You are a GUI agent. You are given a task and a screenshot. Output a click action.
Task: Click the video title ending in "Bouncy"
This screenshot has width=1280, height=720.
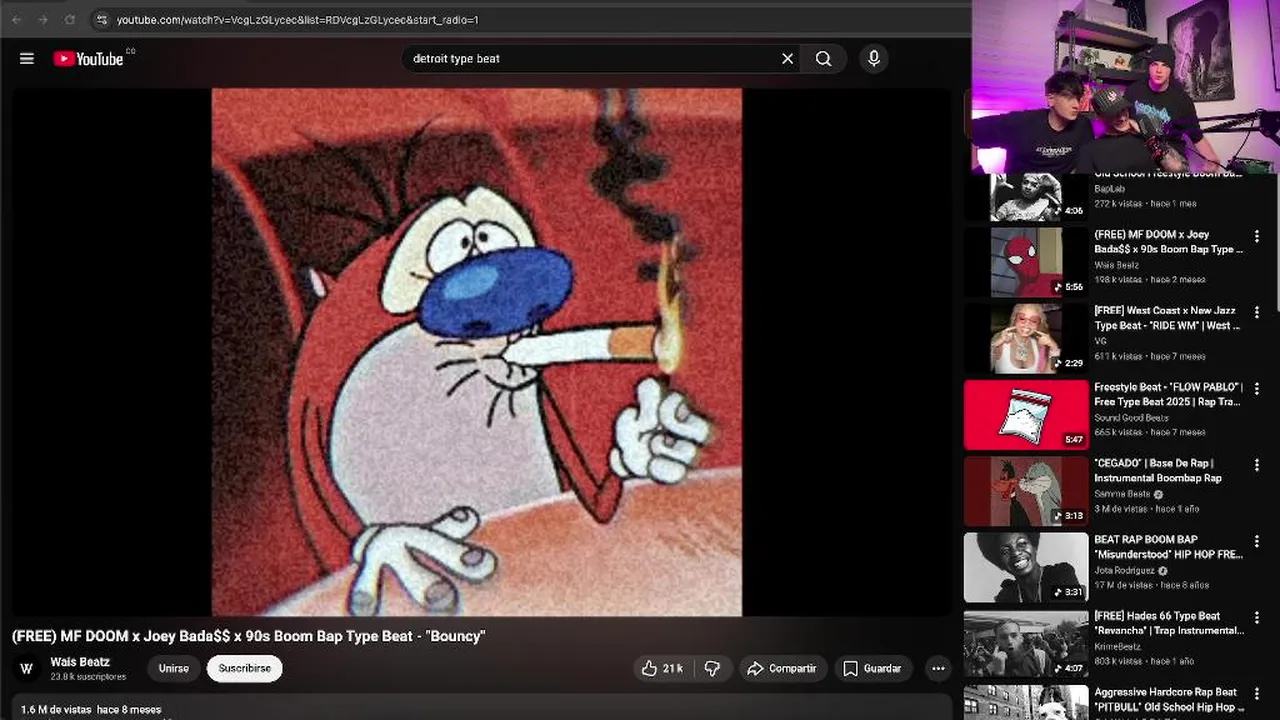pos(249,636)
